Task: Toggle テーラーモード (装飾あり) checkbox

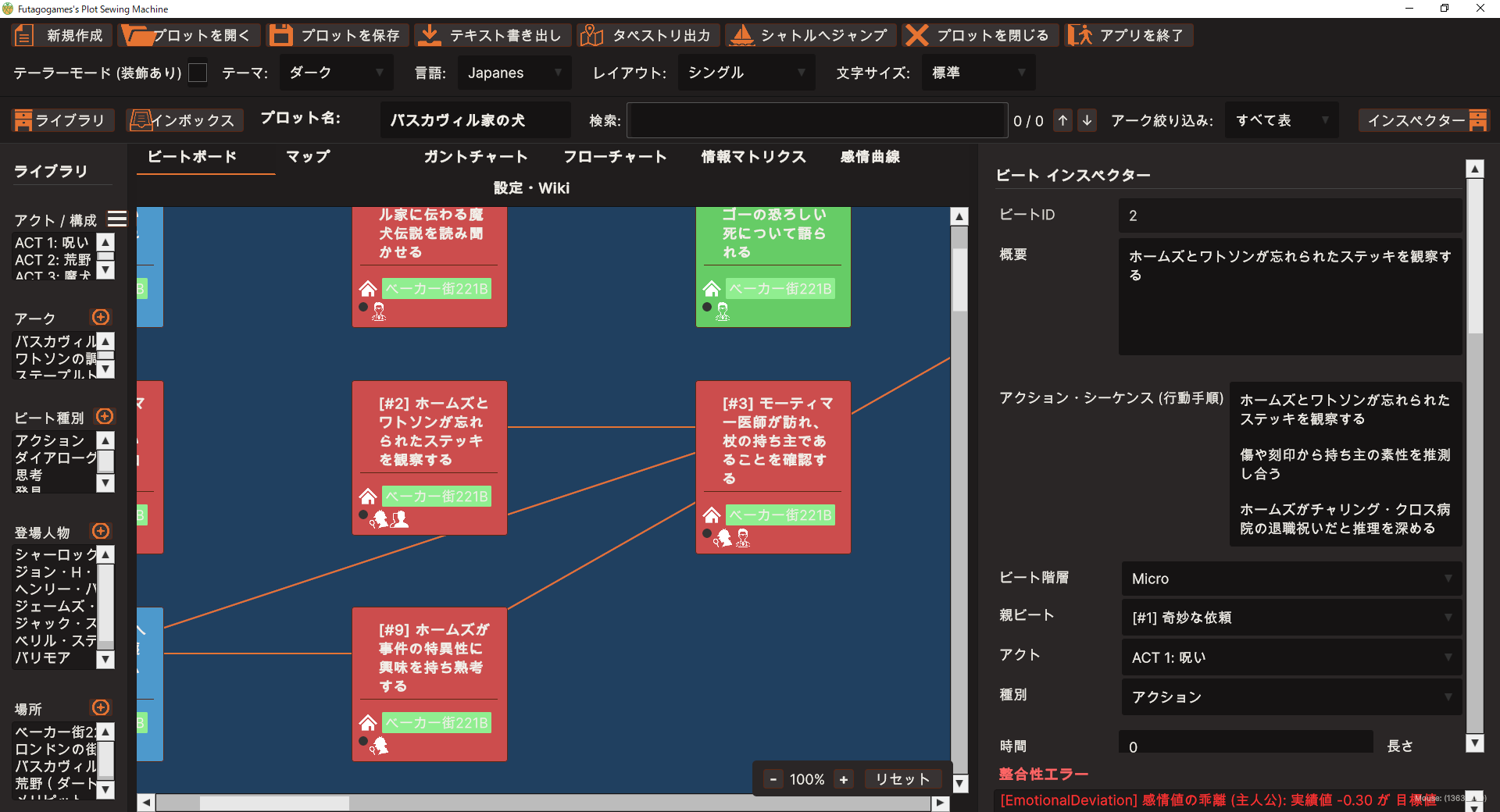Action: (x=198, y=73)
